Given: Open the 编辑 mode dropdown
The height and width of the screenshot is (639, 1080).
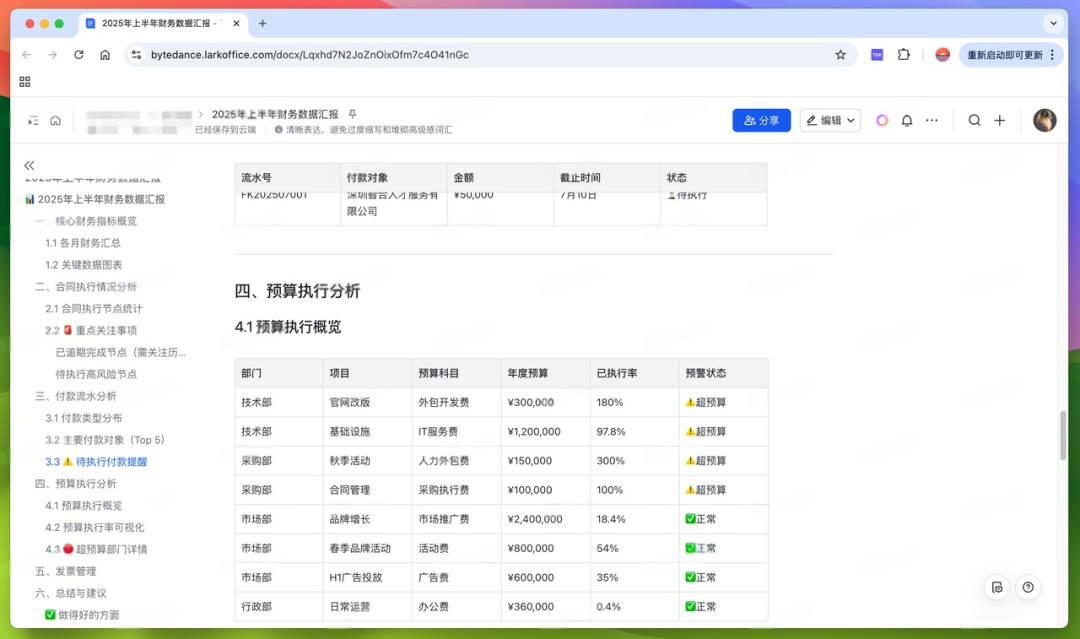Looking at the screenshot, I should click(830, 121).
